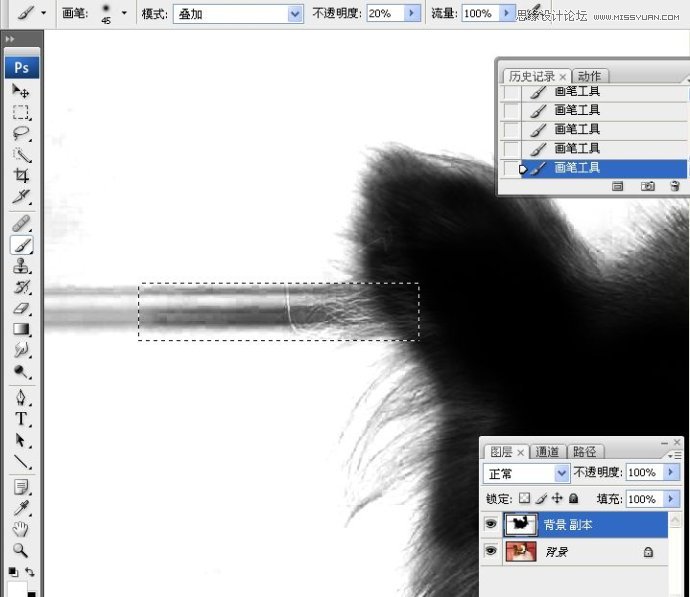The height and width of the screenshot is (597, 690).
Task: Select the highlighted 画笔工具 history state
Action: point(604,168)
